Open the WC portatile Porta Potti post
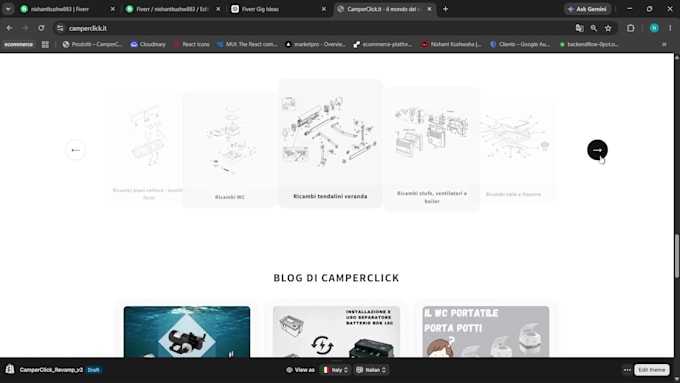Viewport: 680px width, 383px height. coord(486,332)
